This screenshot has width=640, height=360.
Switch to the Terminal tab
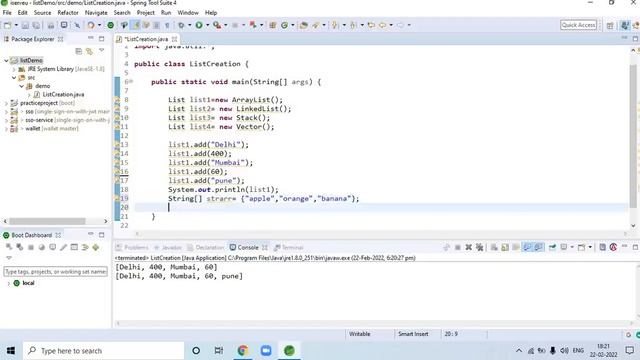click(289, 247)
